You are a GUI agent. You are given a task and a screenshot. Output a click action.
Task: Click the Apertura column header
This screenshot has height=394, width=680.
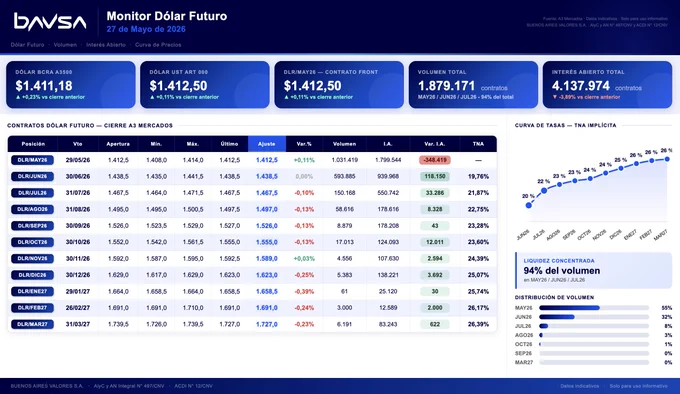(118, 144)
